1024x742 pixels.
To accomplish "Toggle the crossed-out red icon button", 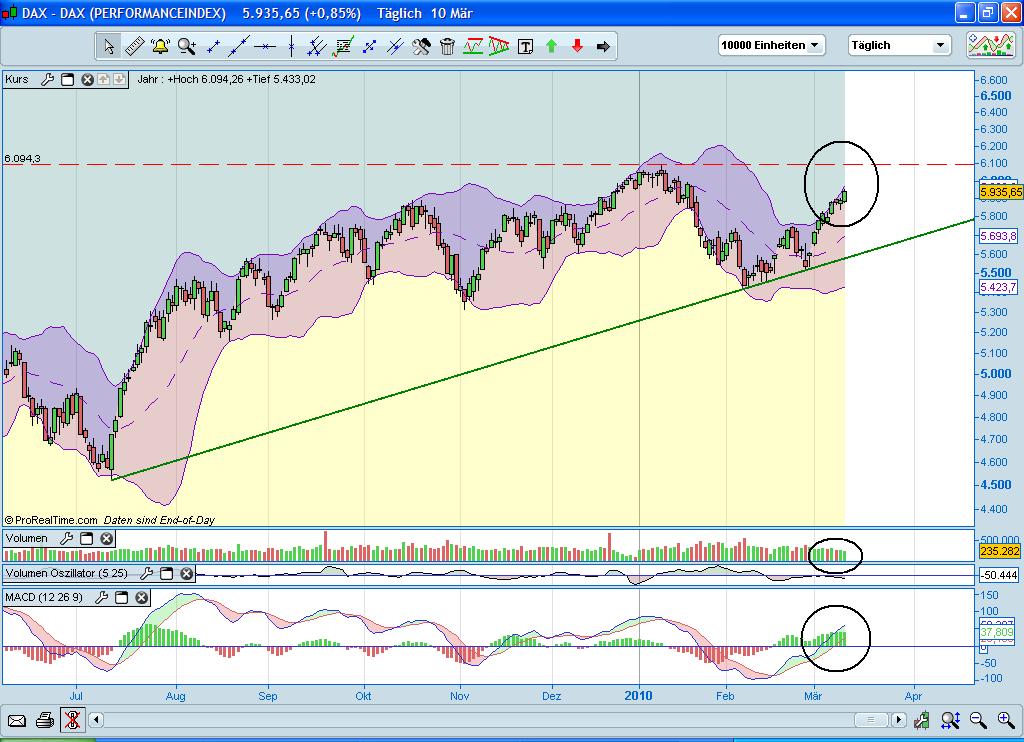I will click(x=72, y=720).
